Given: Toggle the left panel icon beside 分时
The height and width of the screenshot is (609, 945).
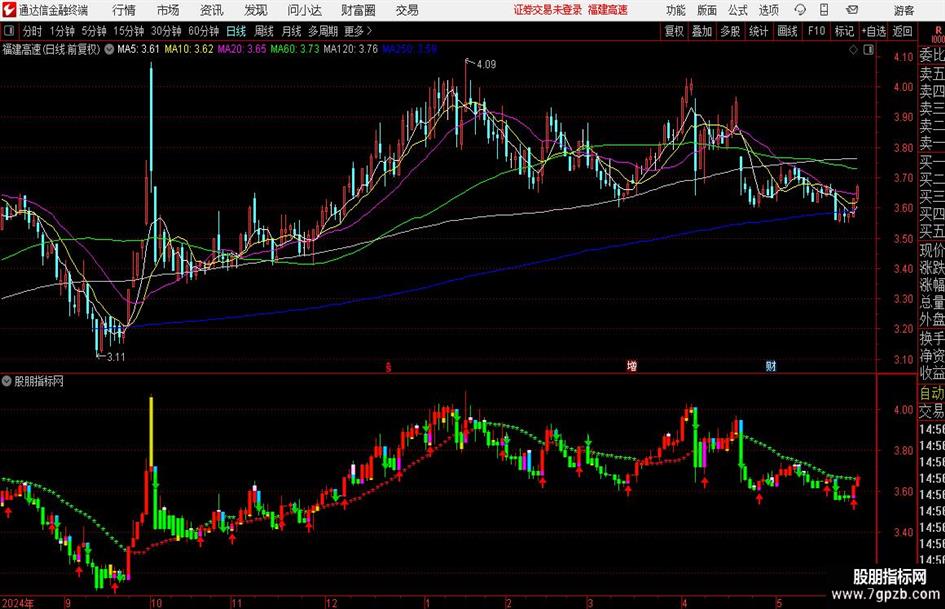Looking at the screenshot, I should [9, 31].
